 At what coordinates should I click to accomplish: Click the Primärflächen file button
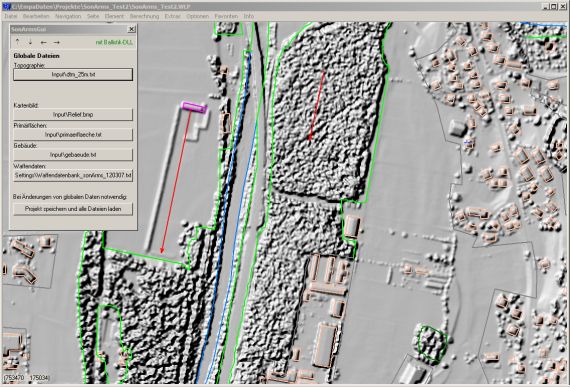(x=73, y=135)
